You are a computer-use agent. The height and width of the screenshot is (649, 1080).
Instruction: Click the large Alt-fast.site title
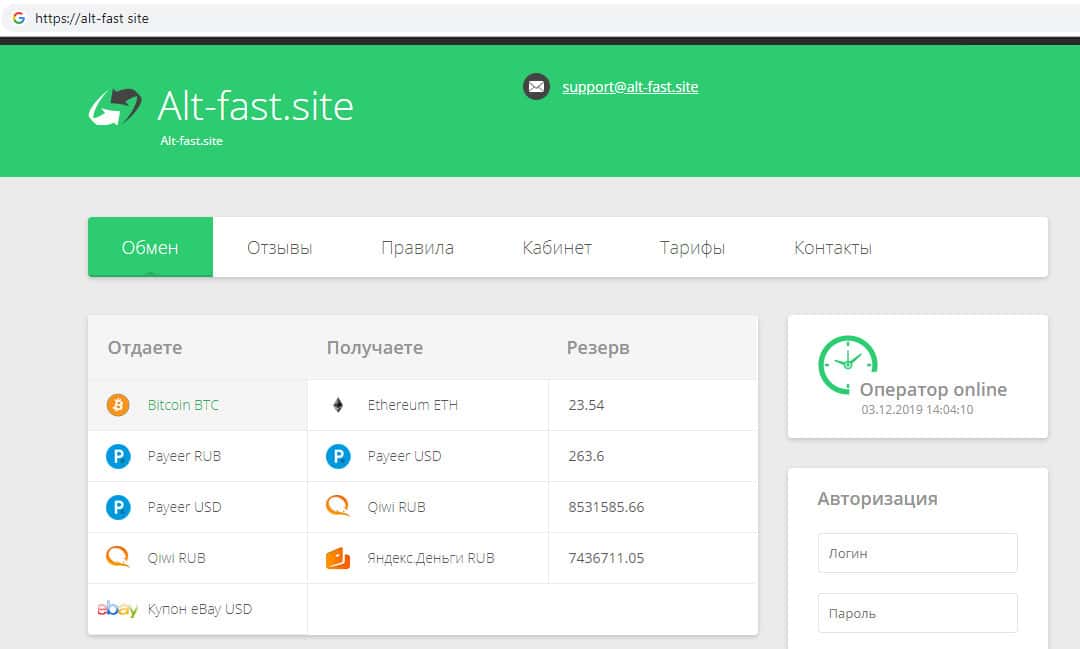pyautogui.click(x=256, y=106)
